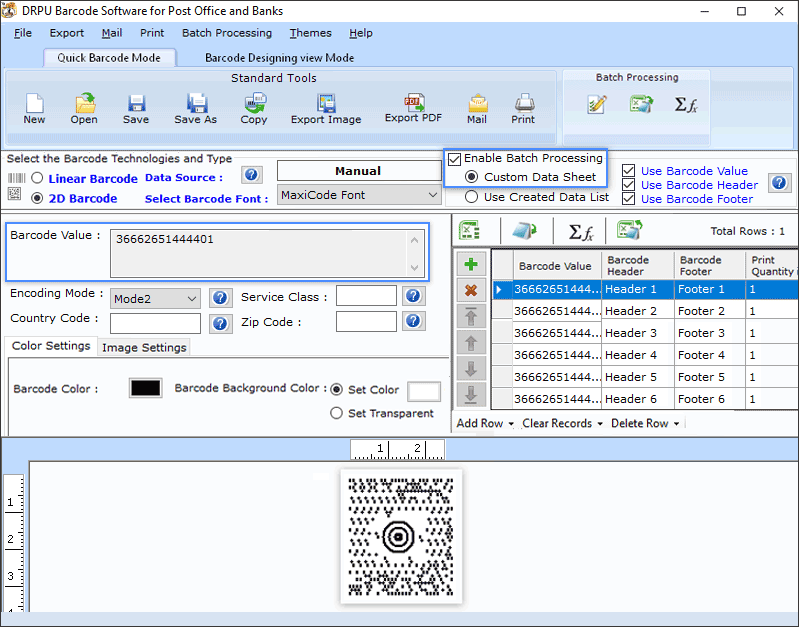Select Custom Data Sheet radio option

(471, 177)
